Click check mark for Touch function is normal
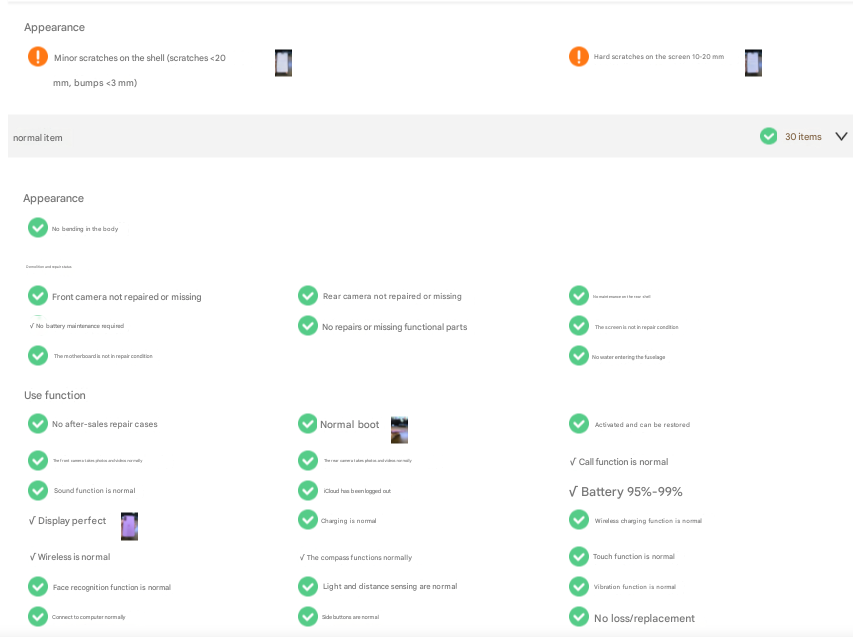The width and height of the screenshot is (853, 637). coord(579,556)
